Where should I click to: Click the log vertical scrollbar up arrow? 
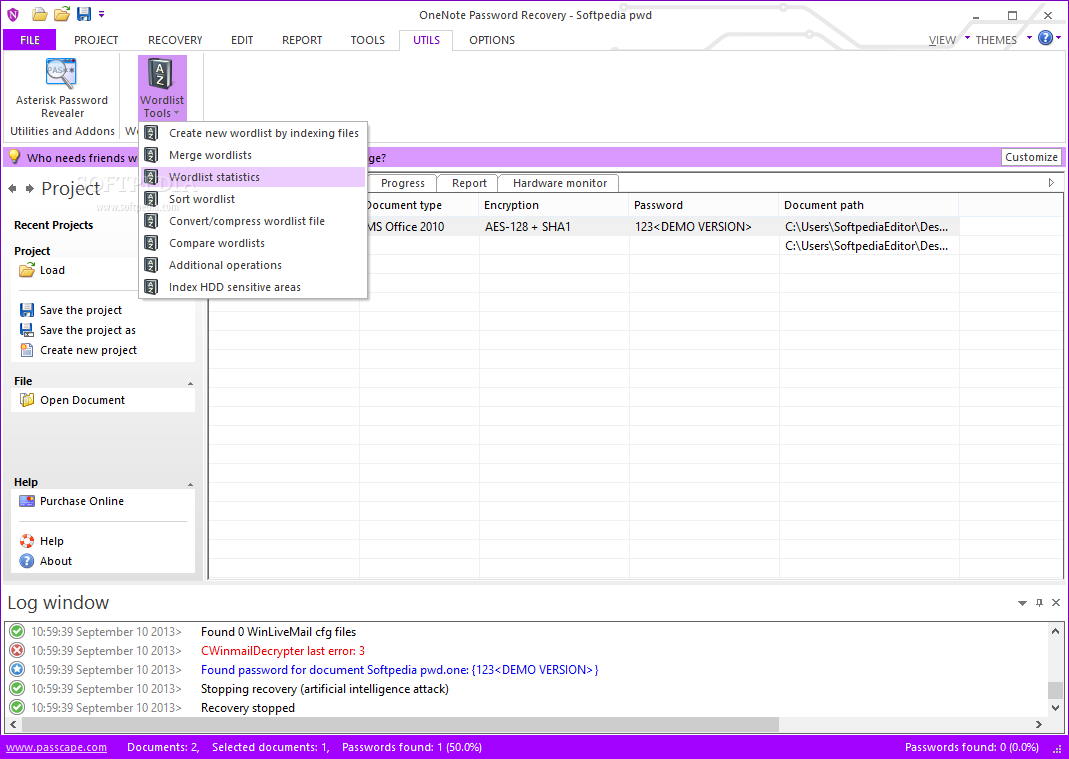coord(1055,631)
